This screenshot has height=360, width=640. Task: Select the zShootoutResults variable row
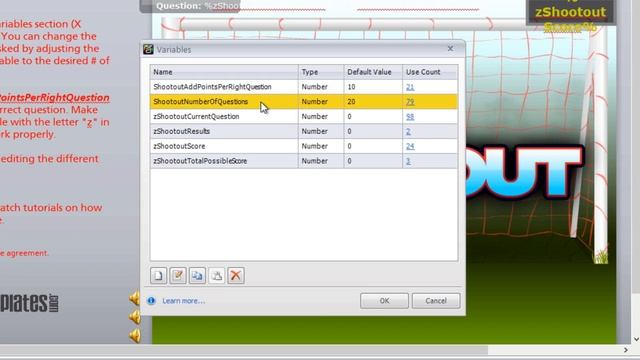click(304, 131)
